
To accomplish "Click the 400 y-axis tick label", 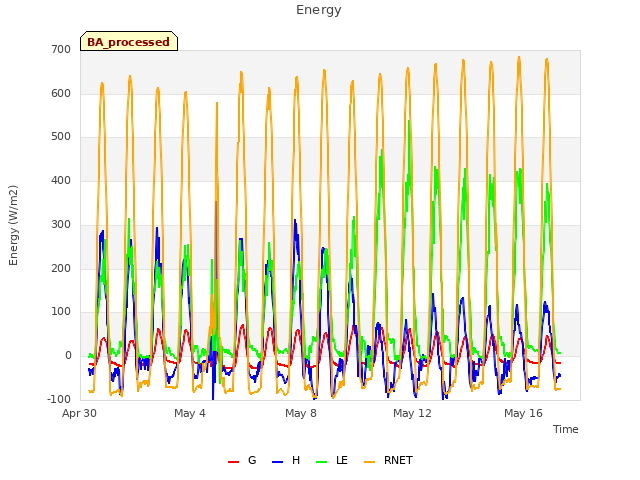I will pos(61,180).
